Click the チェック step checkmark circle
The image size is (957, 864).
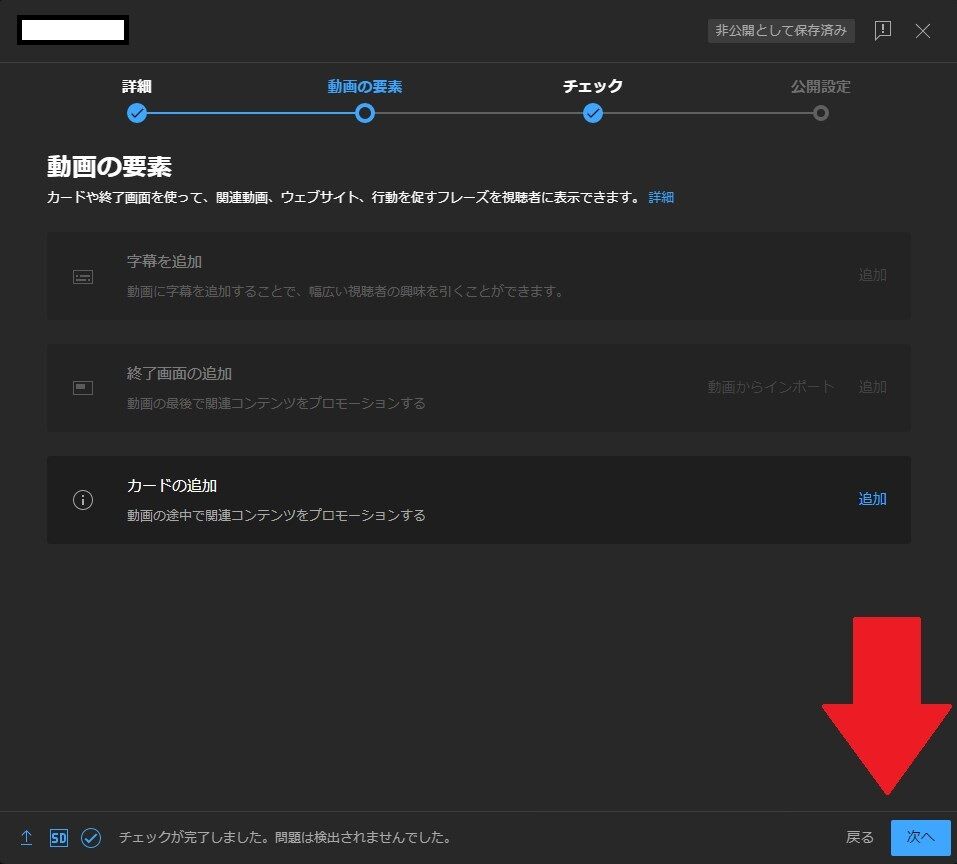pos(593,113)
